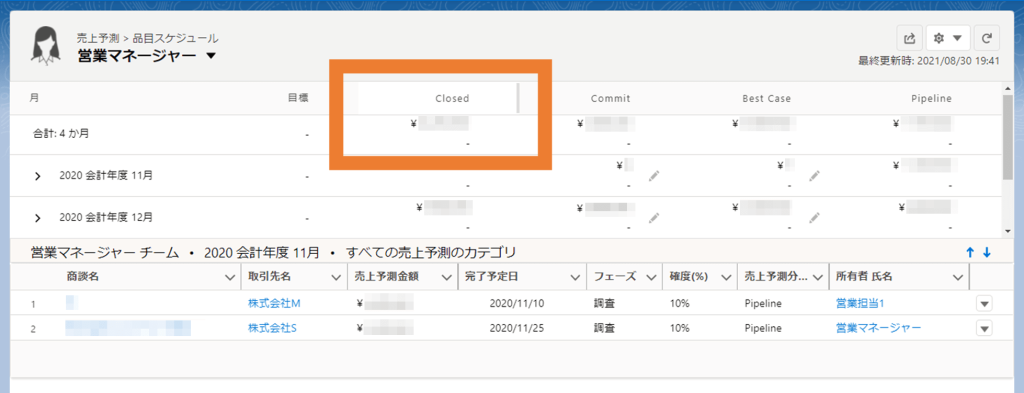Open the 営業マネージャー forecast user dropdown
The image size is (1024, 393).
click(x=211, y=56)
